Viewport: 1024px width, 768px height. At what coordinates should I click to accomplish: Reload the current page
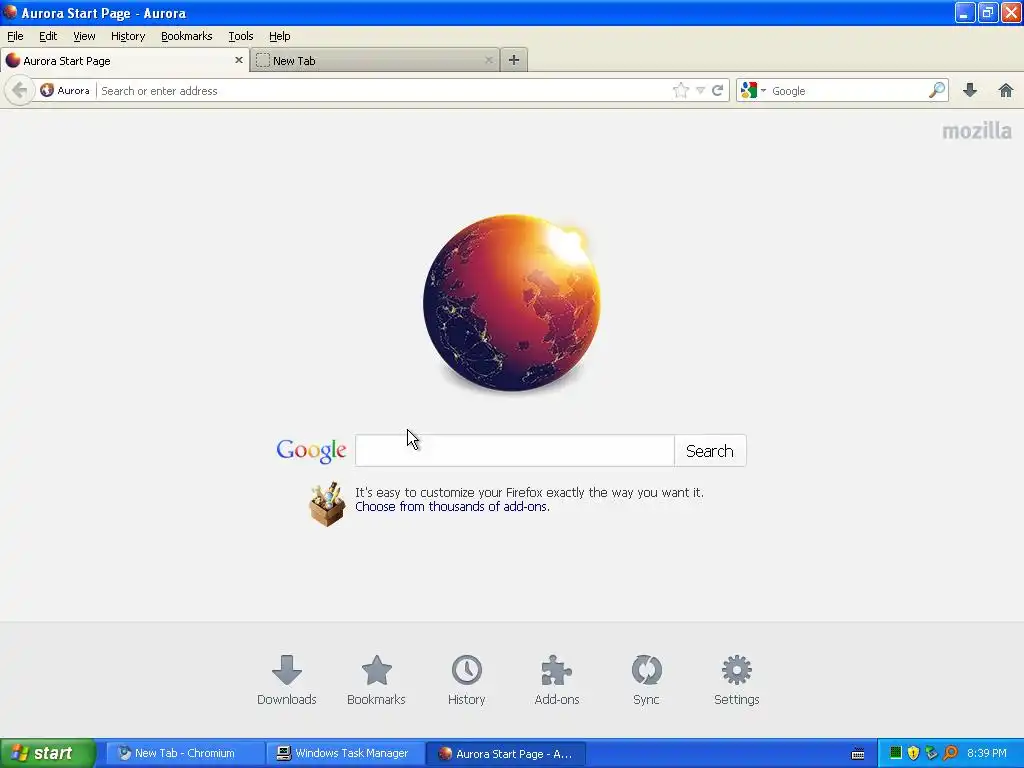717,90
